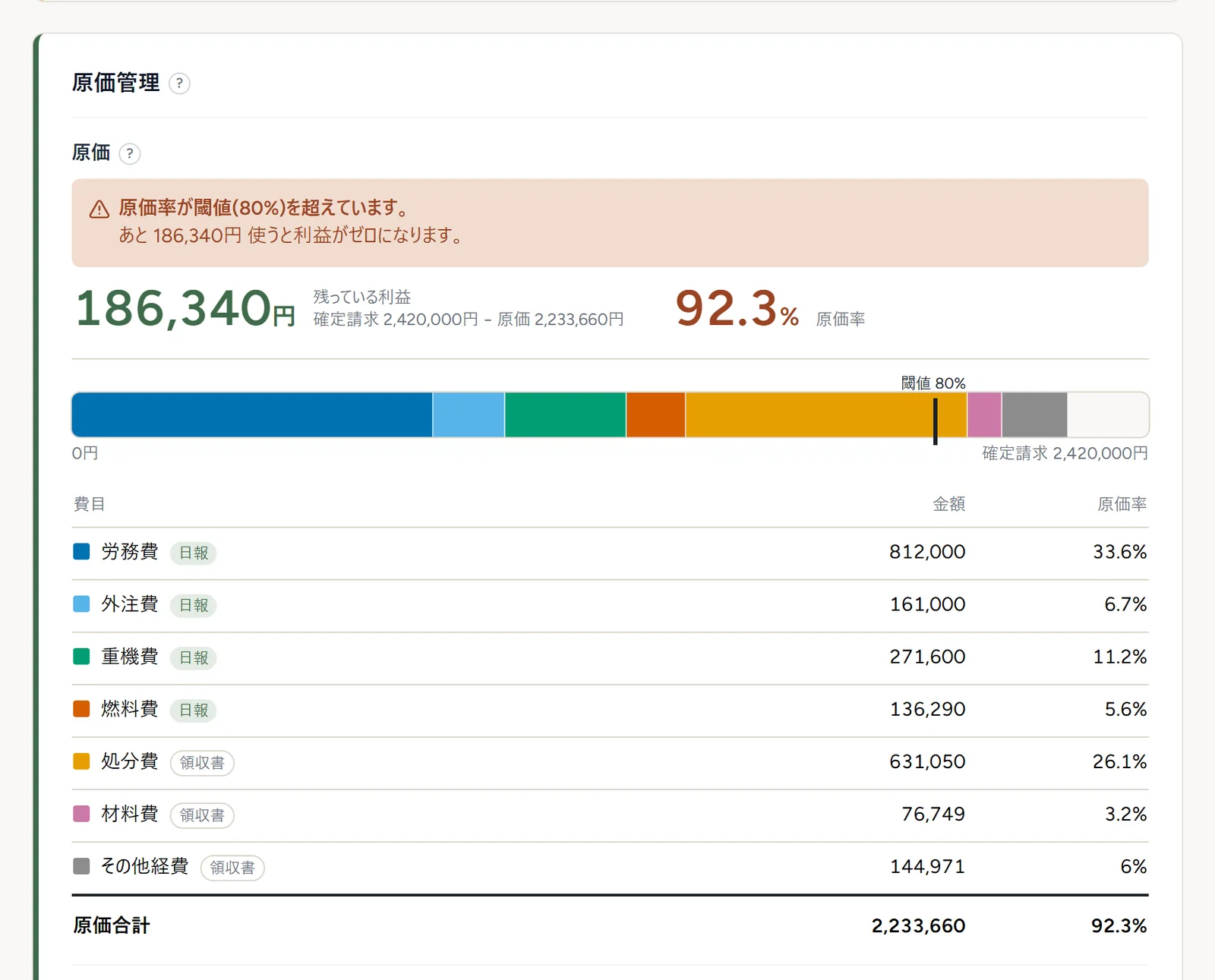Screen dimensions: 1215x980
Task: Click the 2,233,660 total in 原価合計 row
Action: click(919, 925)
